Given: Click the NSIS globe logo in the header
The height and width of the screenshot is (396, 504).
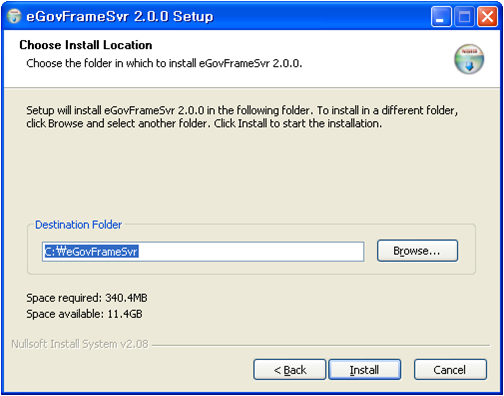Looking at the screenshot, I should click(x=469, y=59).
